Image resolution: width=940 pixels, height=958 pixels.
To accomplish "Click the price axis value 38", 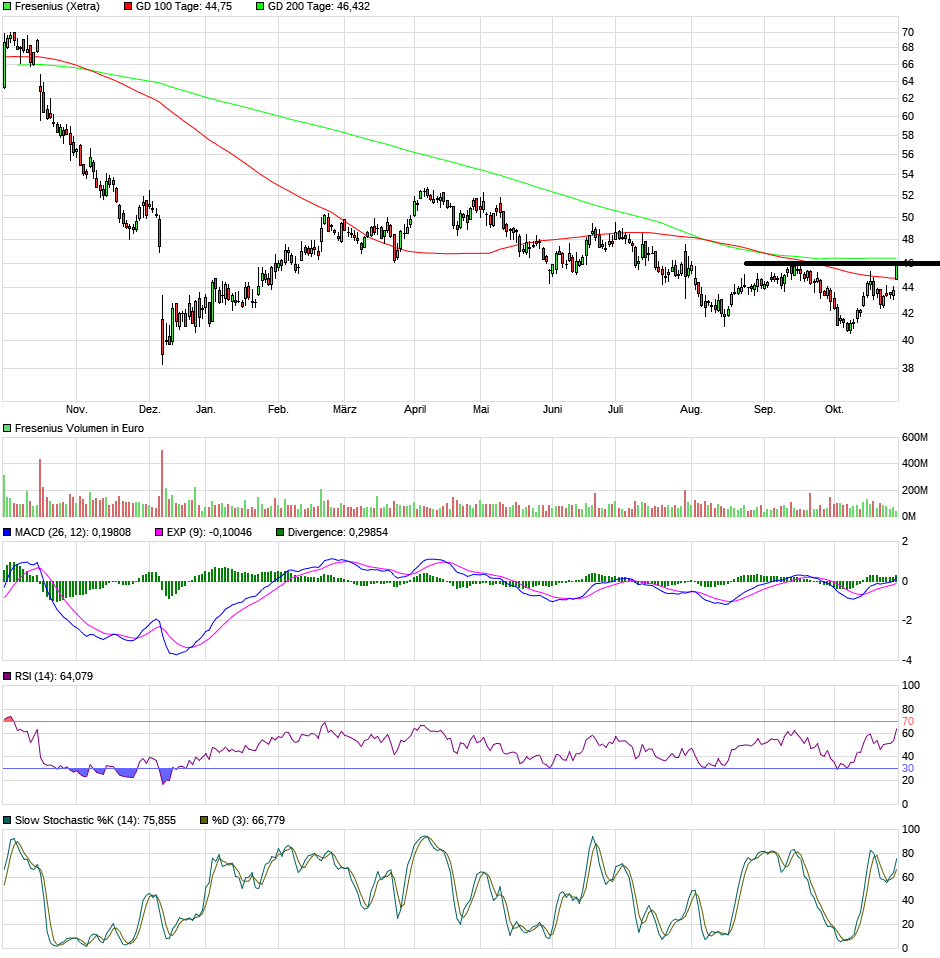I will [908, 368].
